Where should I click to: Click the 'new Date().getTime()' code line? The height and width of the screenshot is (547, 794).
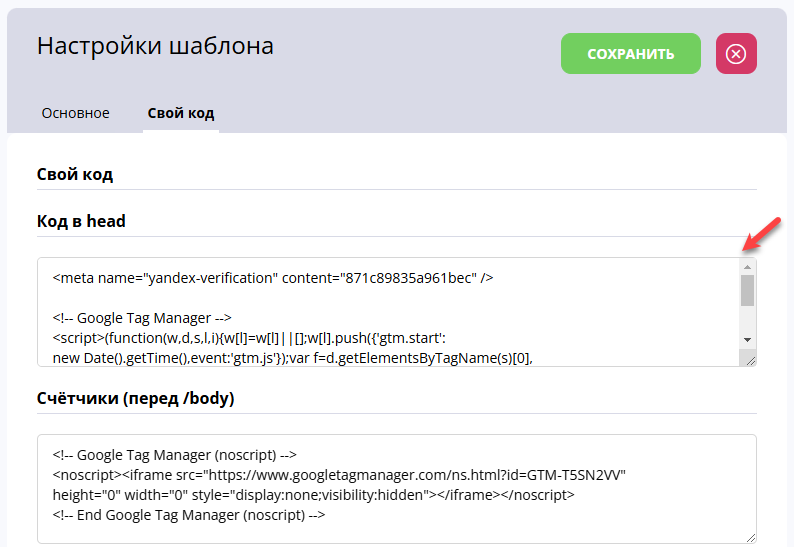coord(293,358)
